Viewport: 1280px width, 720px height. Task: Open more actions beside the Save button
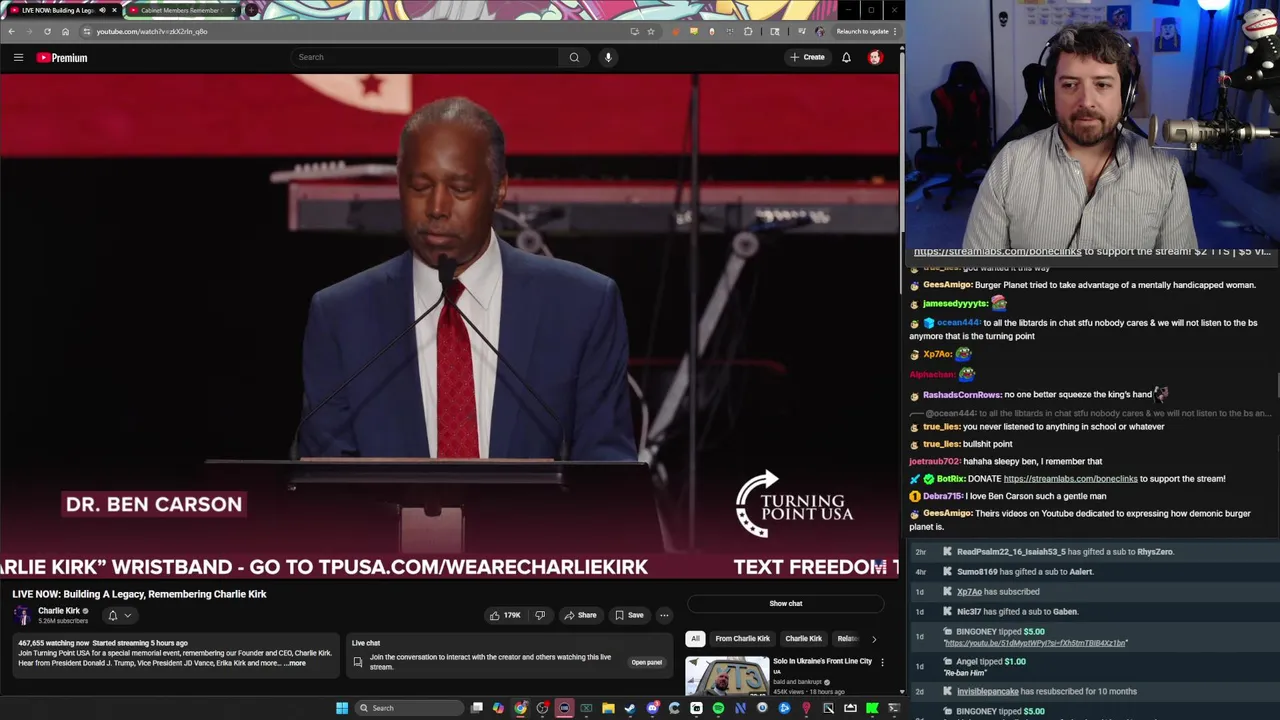tap(664, 615)
